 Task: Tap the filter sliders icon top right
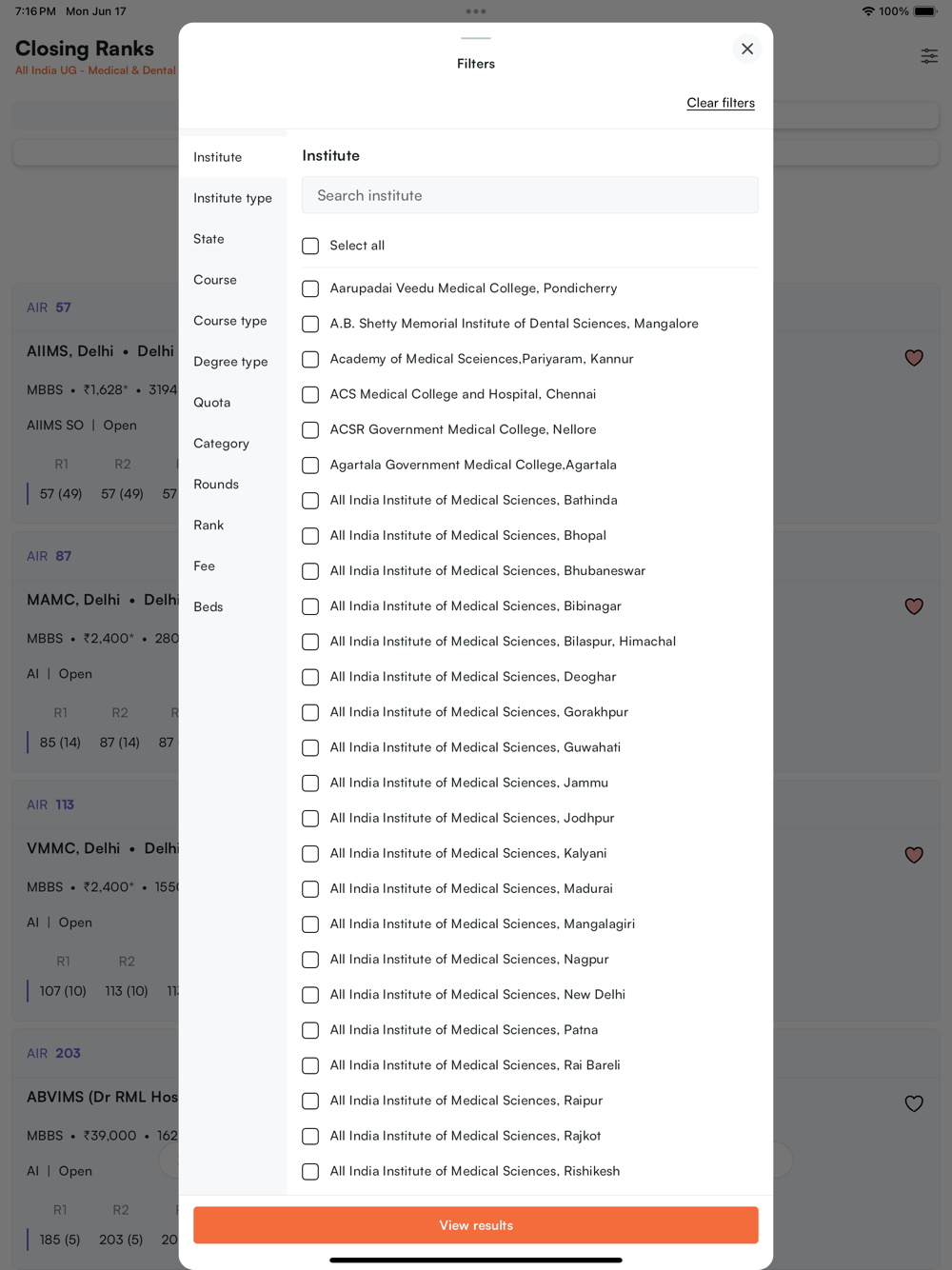pos(929,56)
